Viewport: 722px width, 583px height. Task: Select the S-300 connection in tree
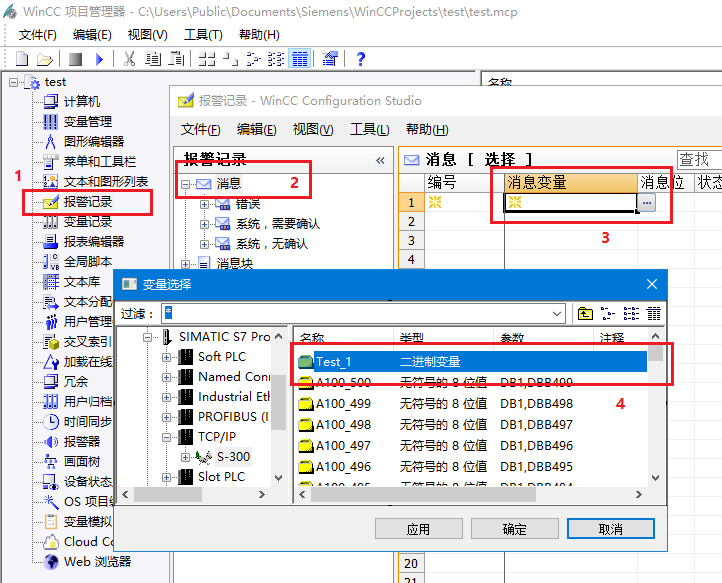[233, 457]
